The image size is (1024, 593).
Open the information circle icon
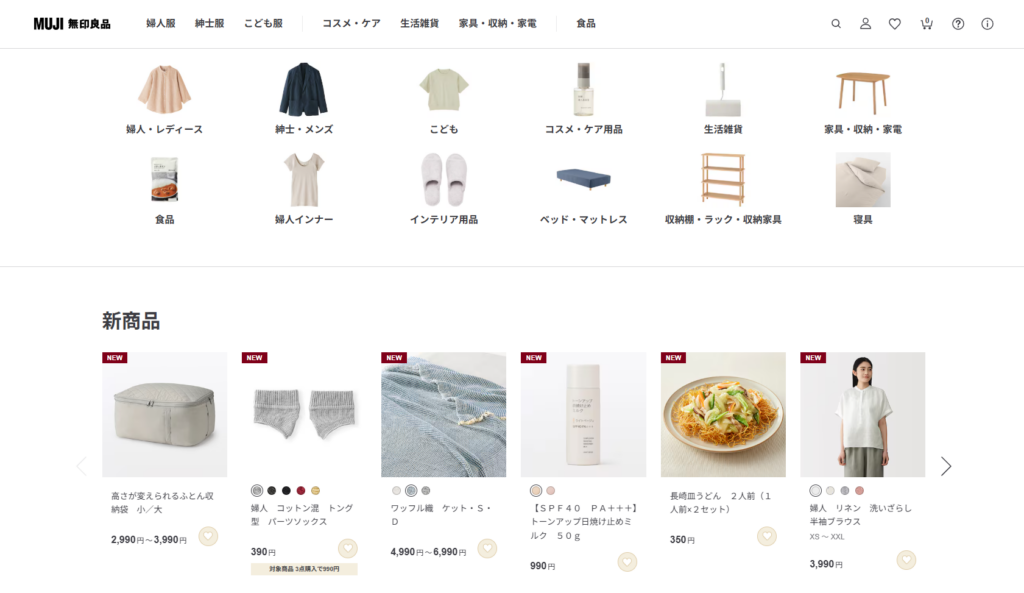pyautogui.click(x=987, y=24)
